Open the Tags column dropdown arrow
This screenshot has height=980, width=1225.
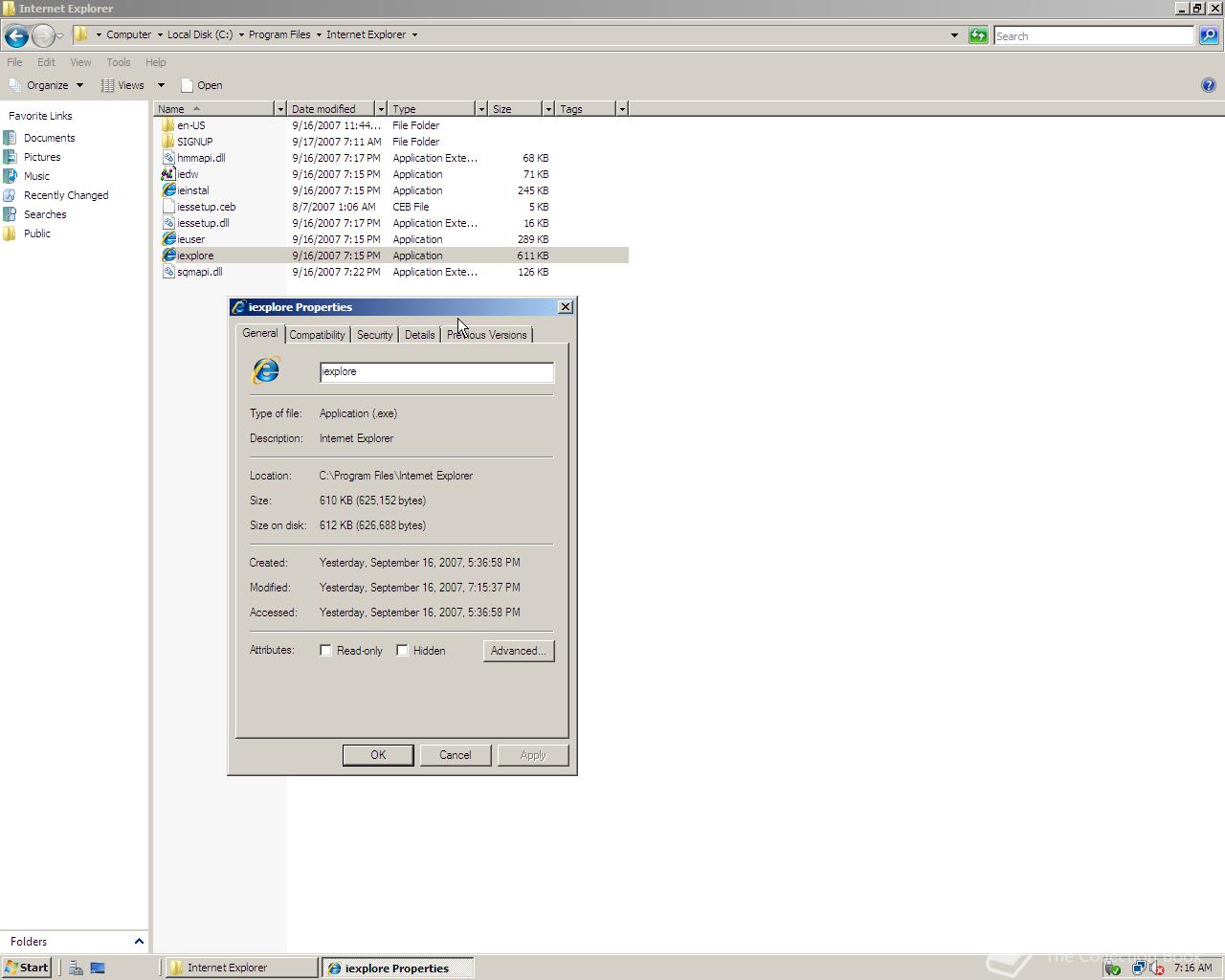click(x=621, y=109)
